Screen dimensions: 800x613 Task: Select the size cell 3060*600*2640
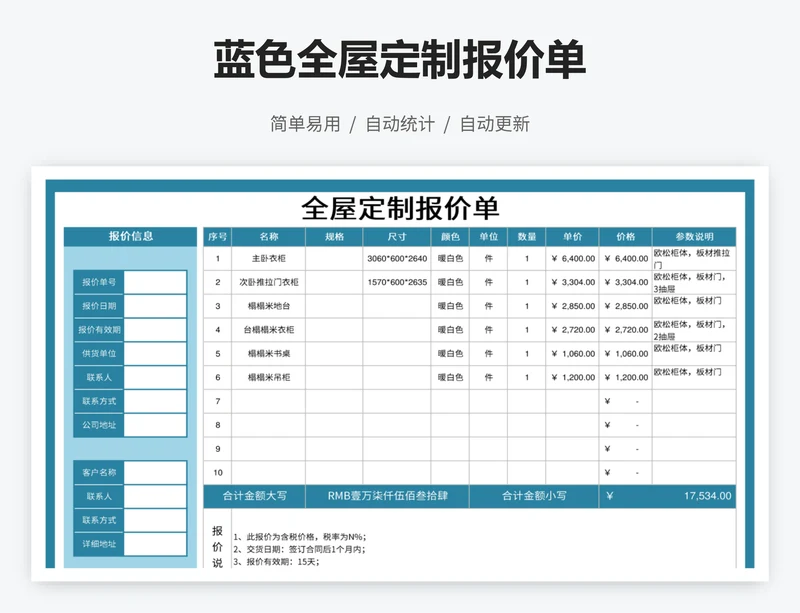coord(397,259)
